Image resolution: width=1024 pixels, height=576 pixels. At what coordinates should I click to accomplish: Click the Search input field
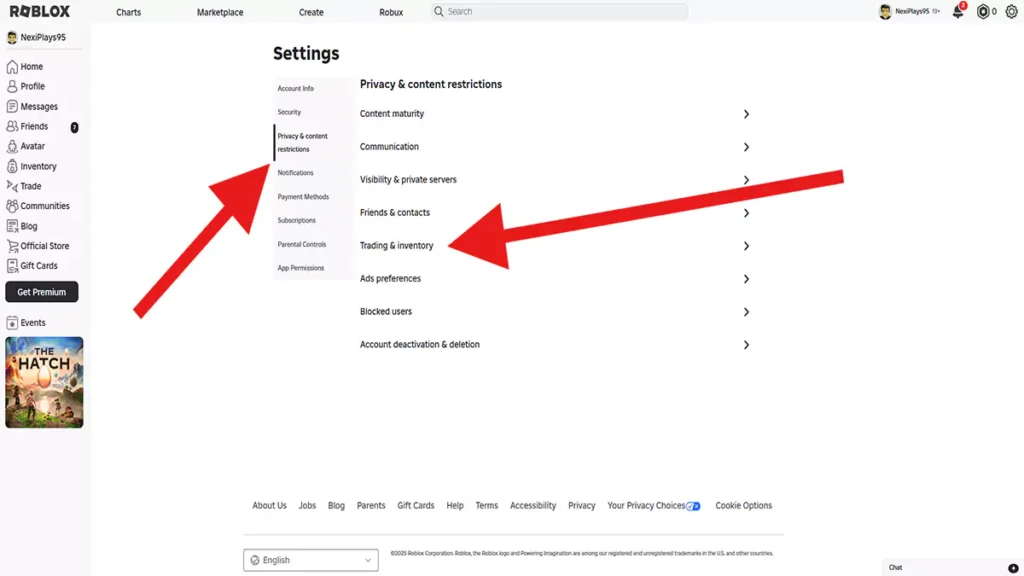tap(560, 12)
